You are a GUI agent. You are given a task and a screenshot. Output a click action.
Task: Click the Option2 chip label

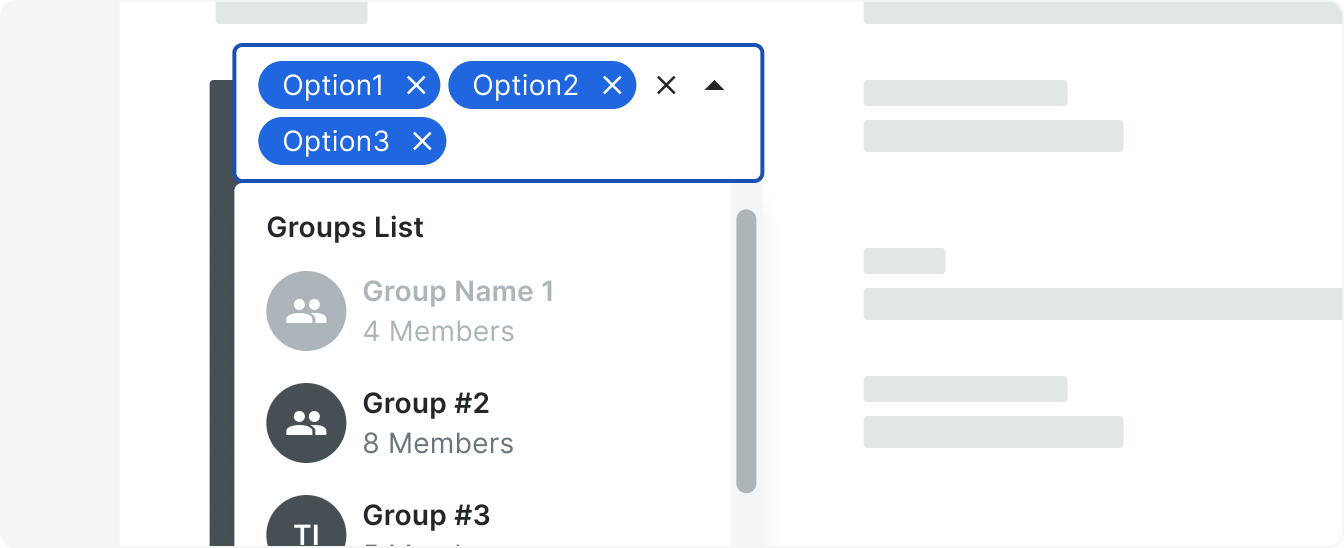pos(525,86)
